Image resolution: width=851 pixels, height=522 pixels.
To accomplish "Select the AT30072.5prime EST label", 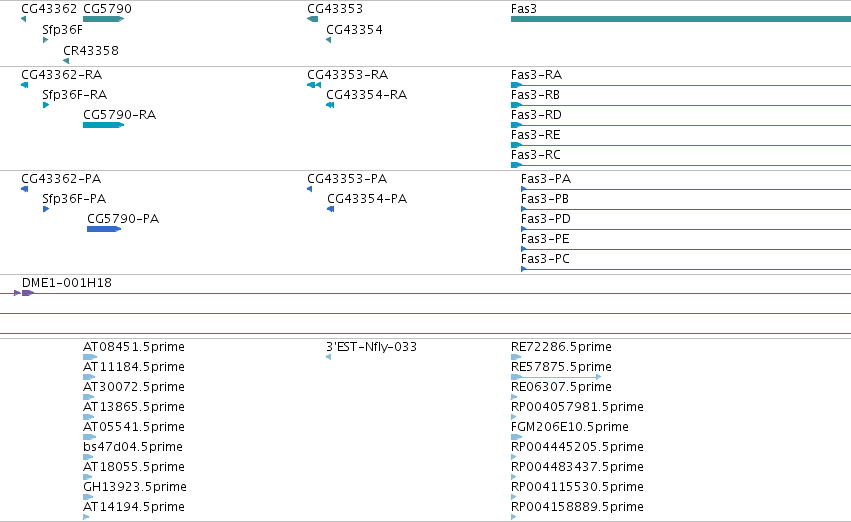I will [x=134, y=387].
